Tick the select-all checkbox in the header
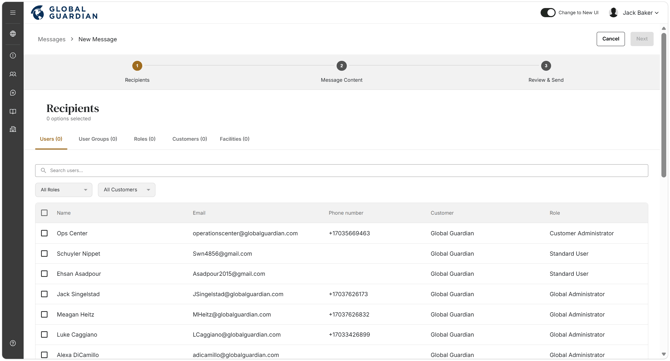This screenshot has width=670, height=361. click(44, 213)
